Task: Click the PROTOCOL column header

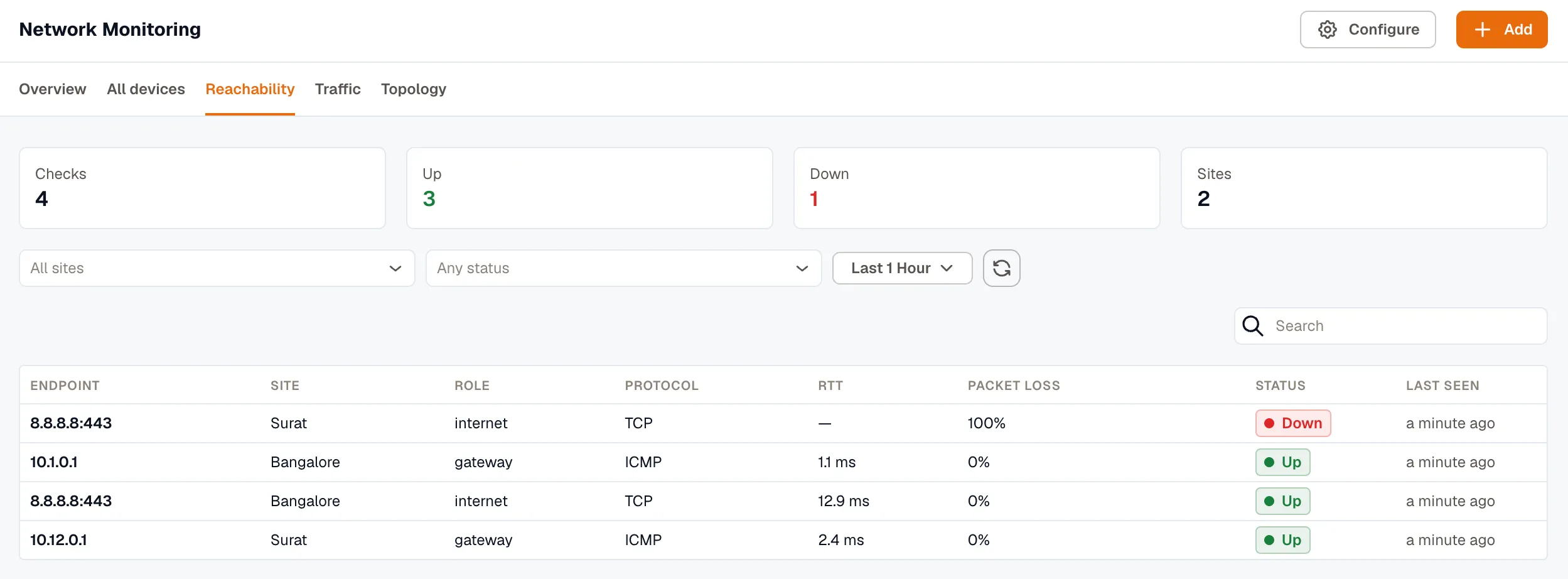Action: click(662, 386)
